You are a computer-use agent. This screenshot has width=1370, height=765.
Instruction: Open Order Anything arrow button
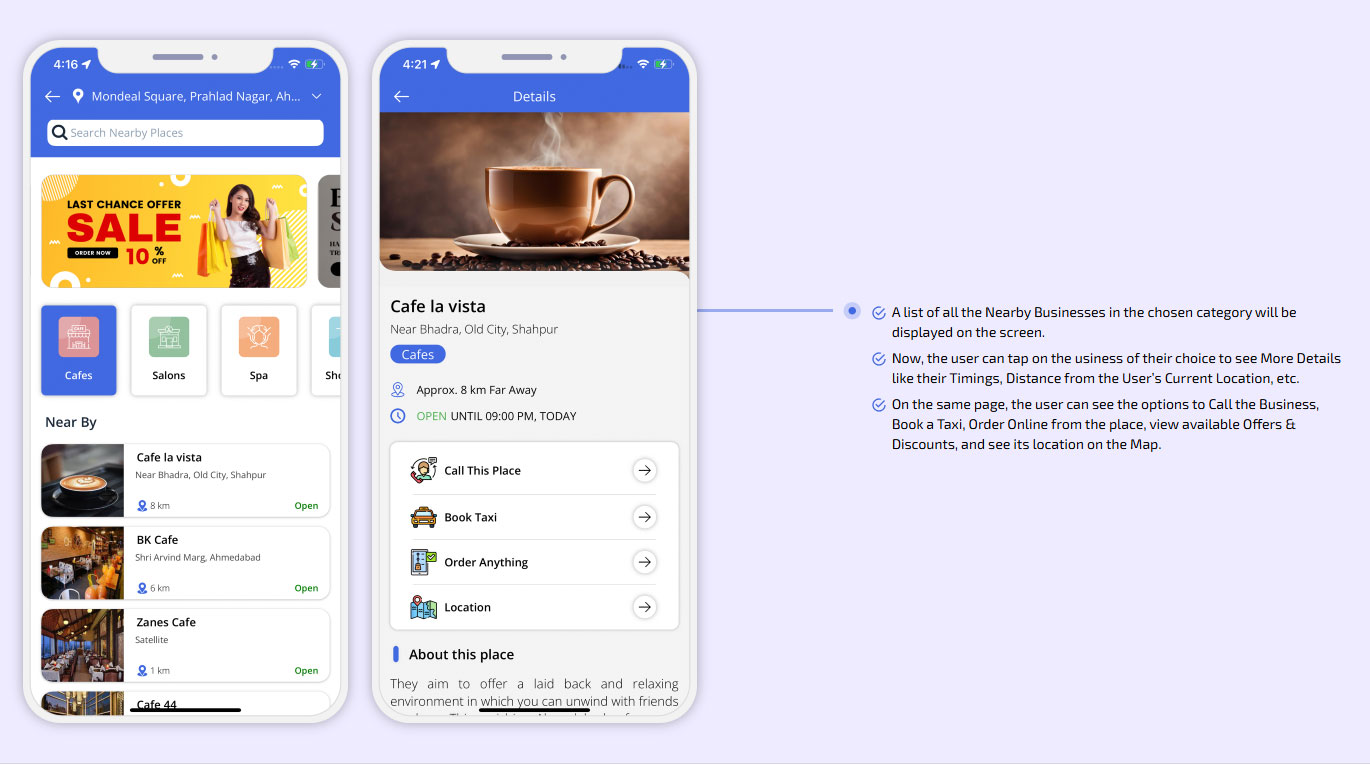point(645,562)
